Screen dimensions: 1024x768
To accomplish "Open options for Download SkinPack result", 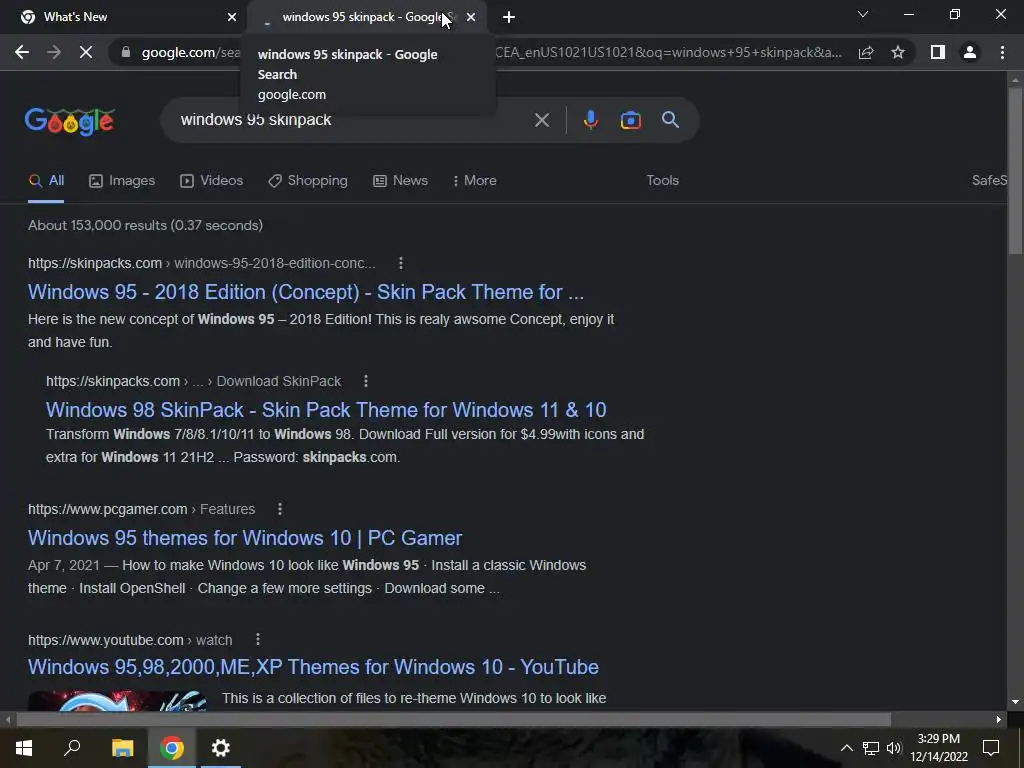I will click(x=366, y=381).
